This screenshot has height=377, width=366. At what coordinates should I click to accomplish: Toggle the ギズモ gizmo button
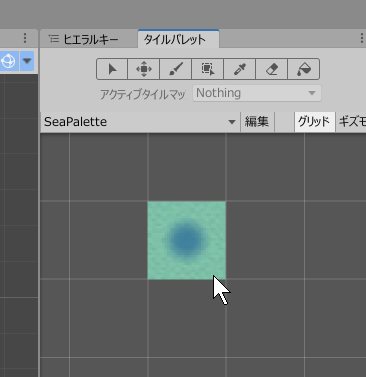[x=351, y=122]
